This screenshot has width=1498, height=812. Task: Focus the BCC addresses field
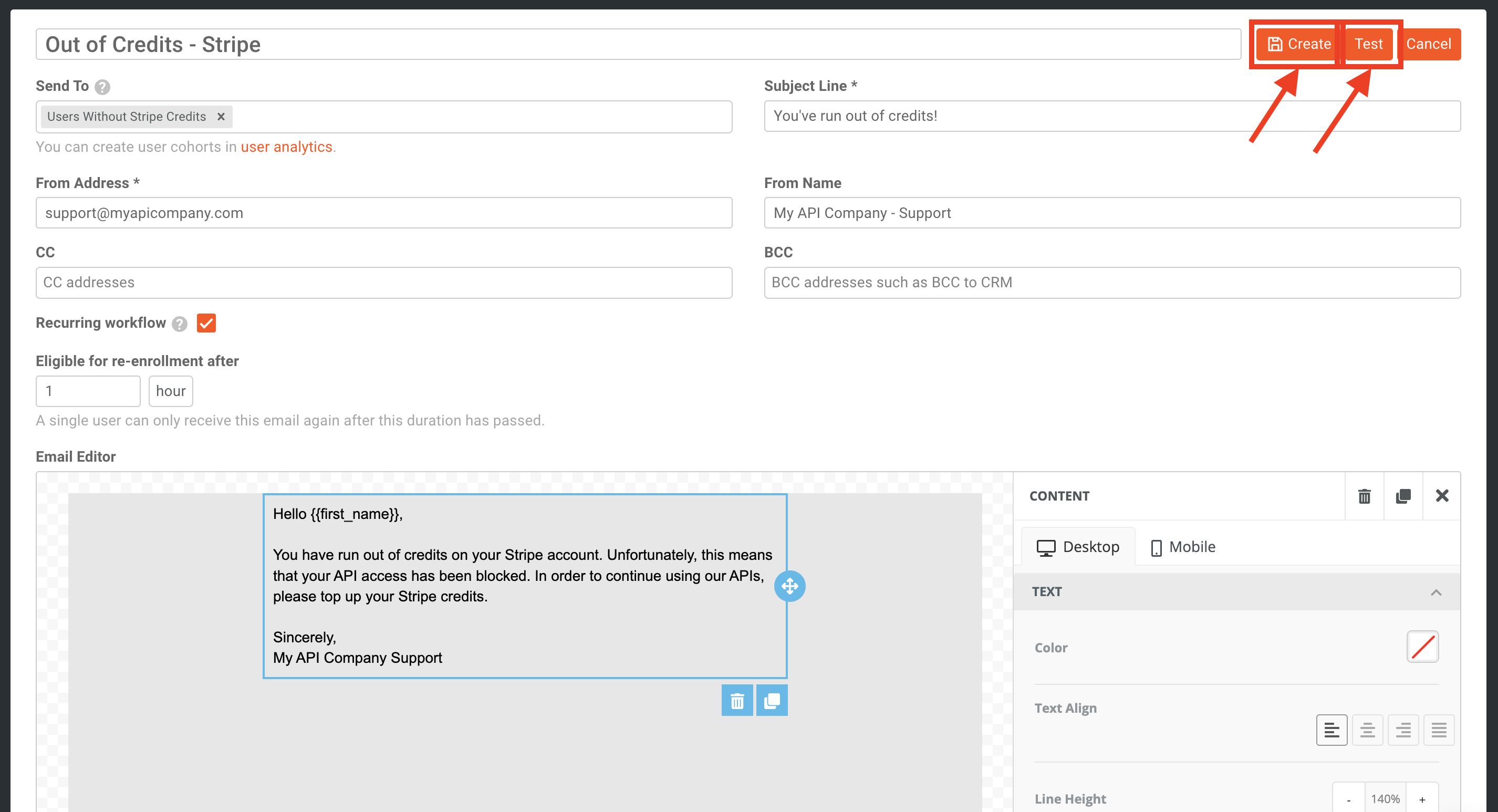[x=1111, y=283]
